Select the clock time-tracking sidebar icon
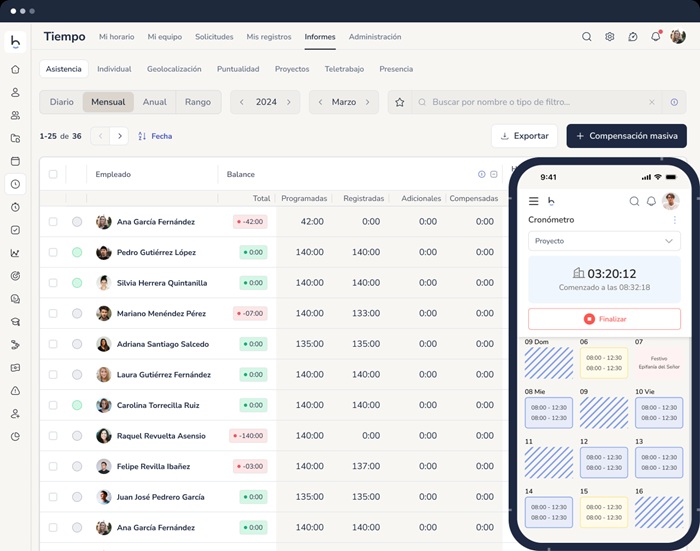This screenshot has height=551, width=700. tap(15, 184)
